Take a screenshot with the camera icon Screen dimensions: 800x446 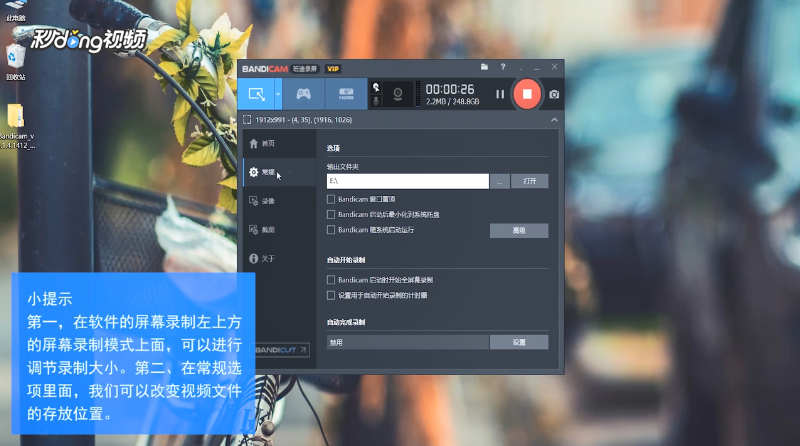(554, 94)
